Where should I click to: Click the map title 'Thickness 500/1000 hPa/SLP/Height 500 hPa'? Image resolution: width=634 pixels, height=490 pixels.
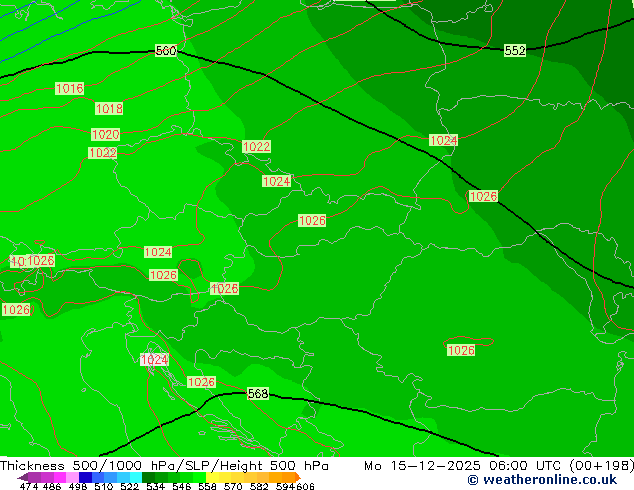tap(164, 466)
